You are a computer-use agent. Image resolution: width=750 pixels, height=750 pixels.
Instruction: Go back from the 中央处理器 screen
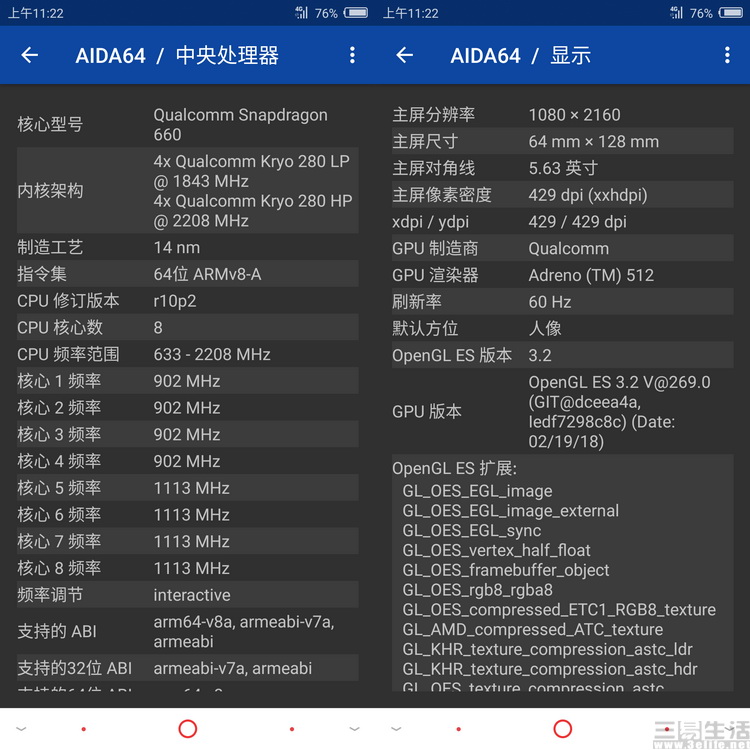(30, 55)
